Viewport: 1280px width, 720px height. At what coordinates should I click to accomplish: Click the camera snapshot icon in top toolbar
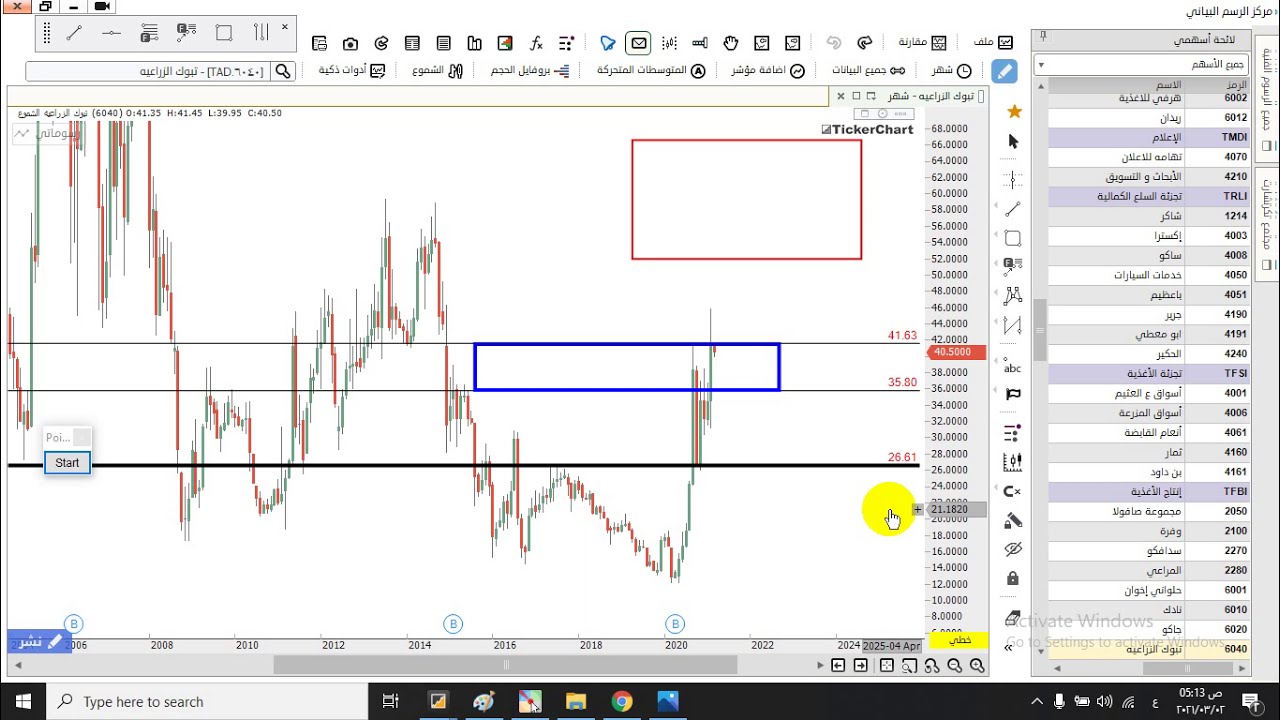(x=350, y=44)
